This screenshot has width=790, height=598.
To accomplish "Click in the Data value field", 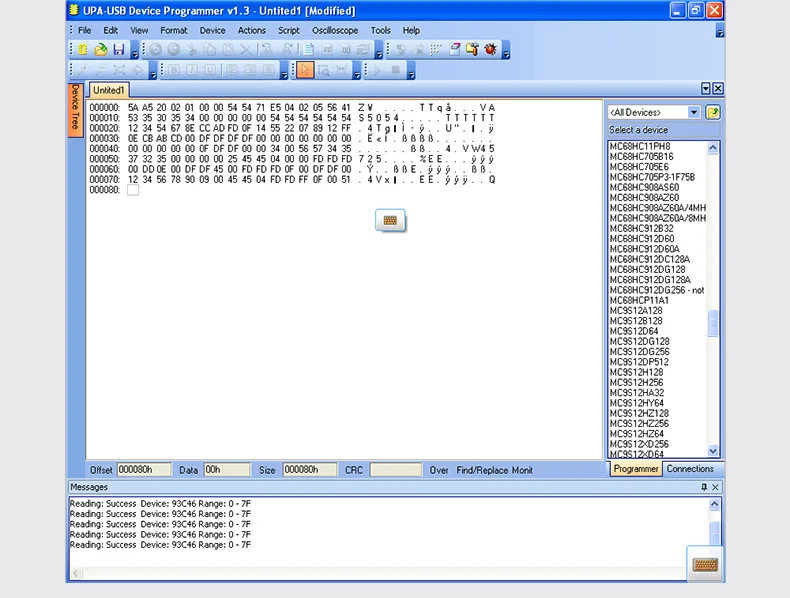I will pos(227,470).
